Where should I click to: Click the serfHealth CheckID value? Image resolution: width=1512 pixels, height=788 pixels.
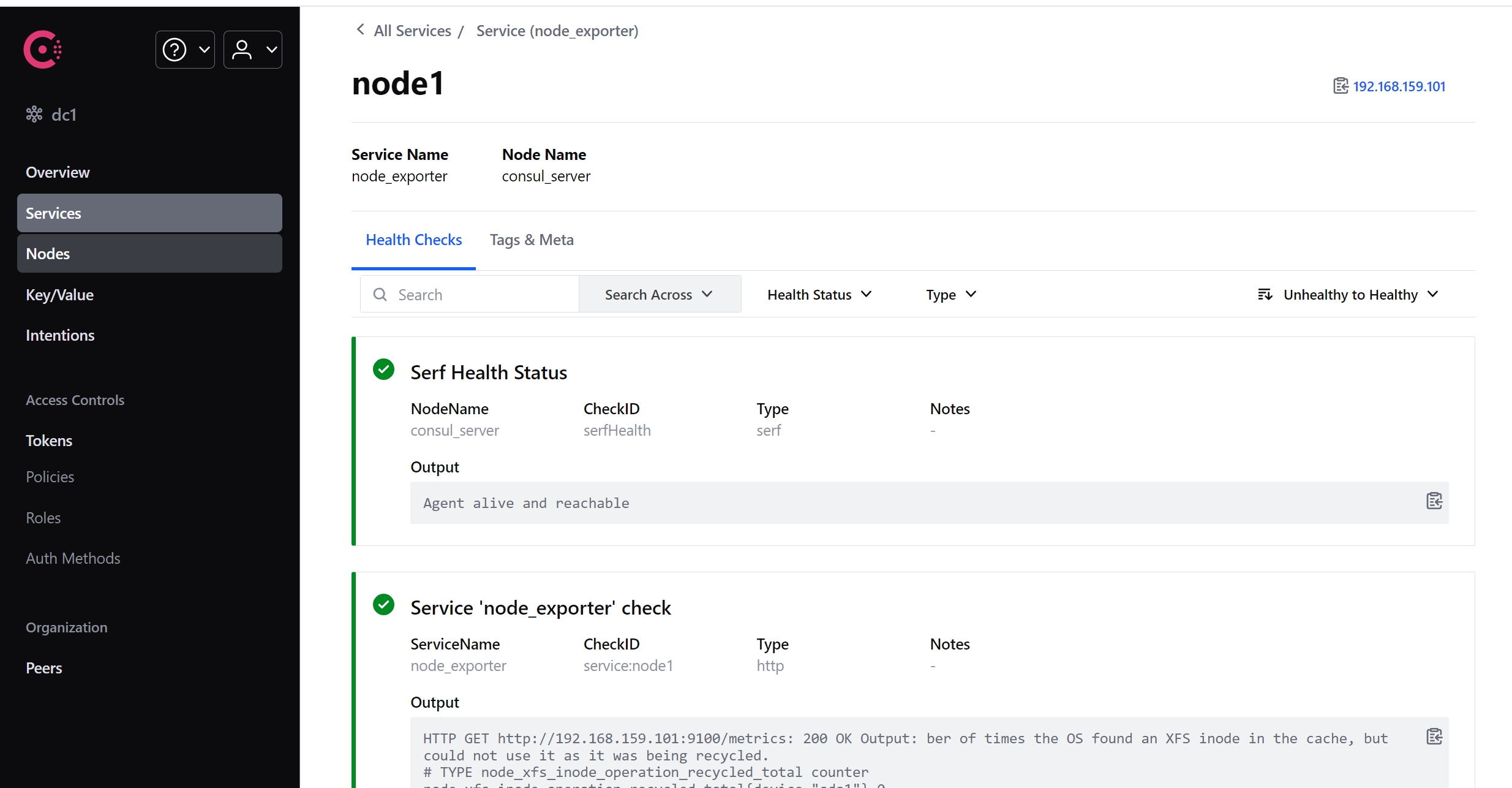coord(617,430)
